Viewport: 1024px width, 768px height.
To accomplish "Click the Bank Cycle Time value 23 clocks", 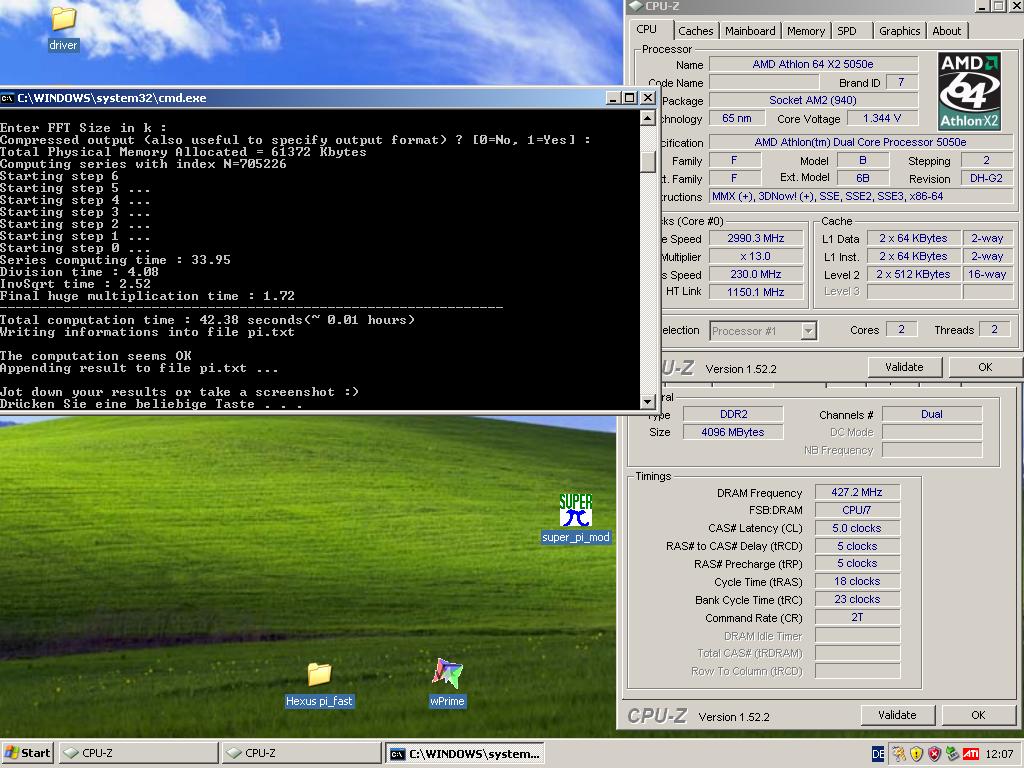I will pyautogui.click(x=857, y=599).
